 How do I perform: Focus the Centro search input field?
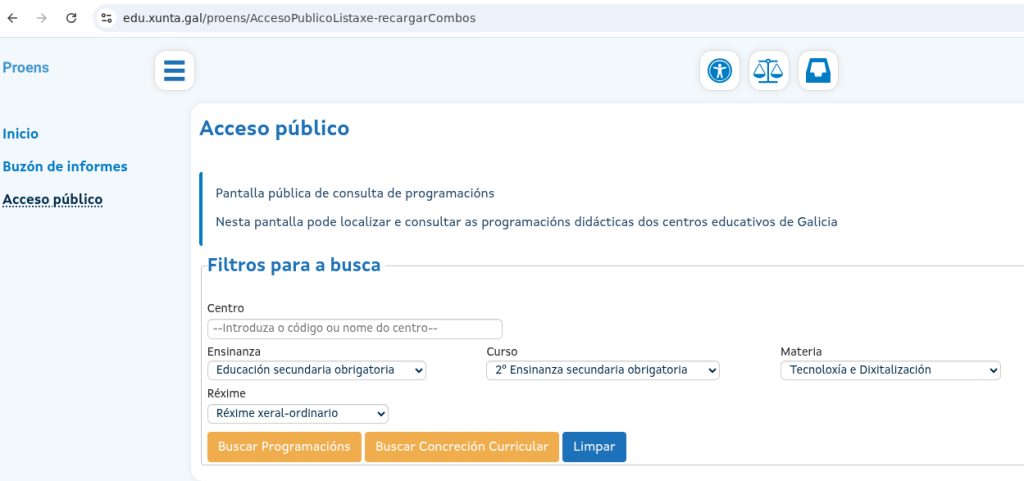(x=354, y=328)
